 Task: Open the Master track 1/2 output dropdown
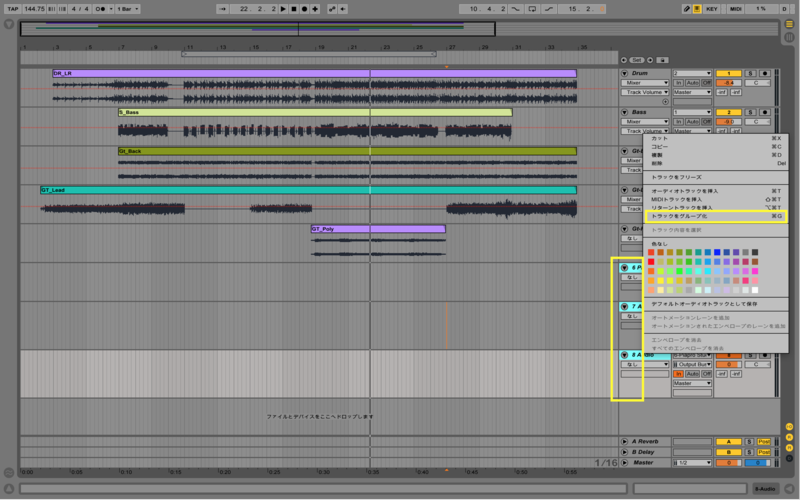point(692,463)
